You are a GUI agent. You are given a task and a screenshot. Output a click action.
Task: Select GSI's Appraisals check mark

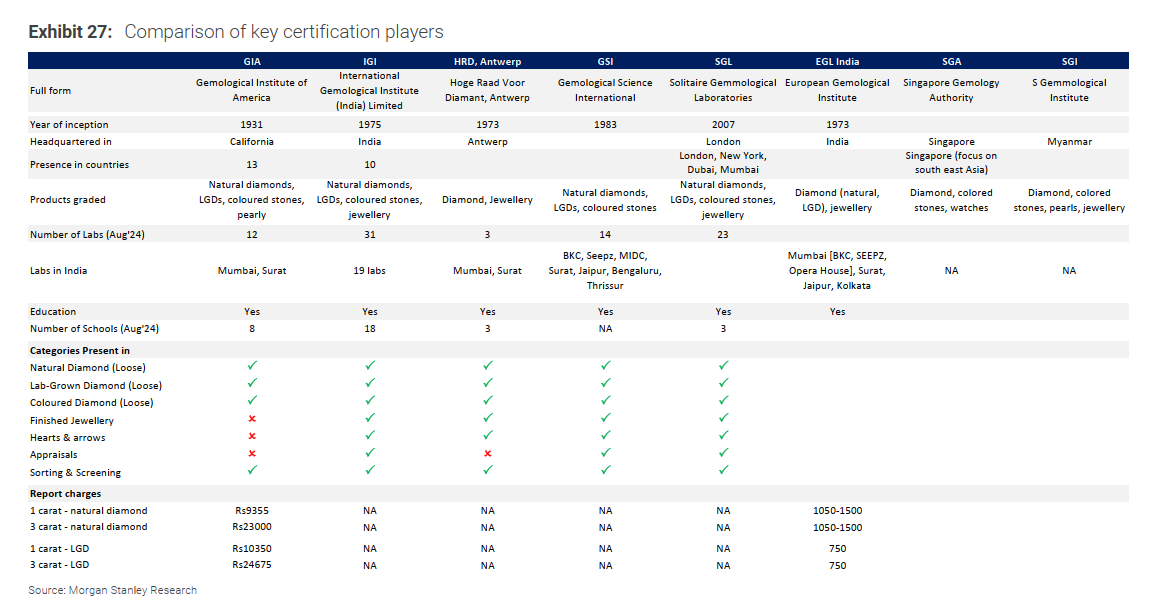pos(606,452)
